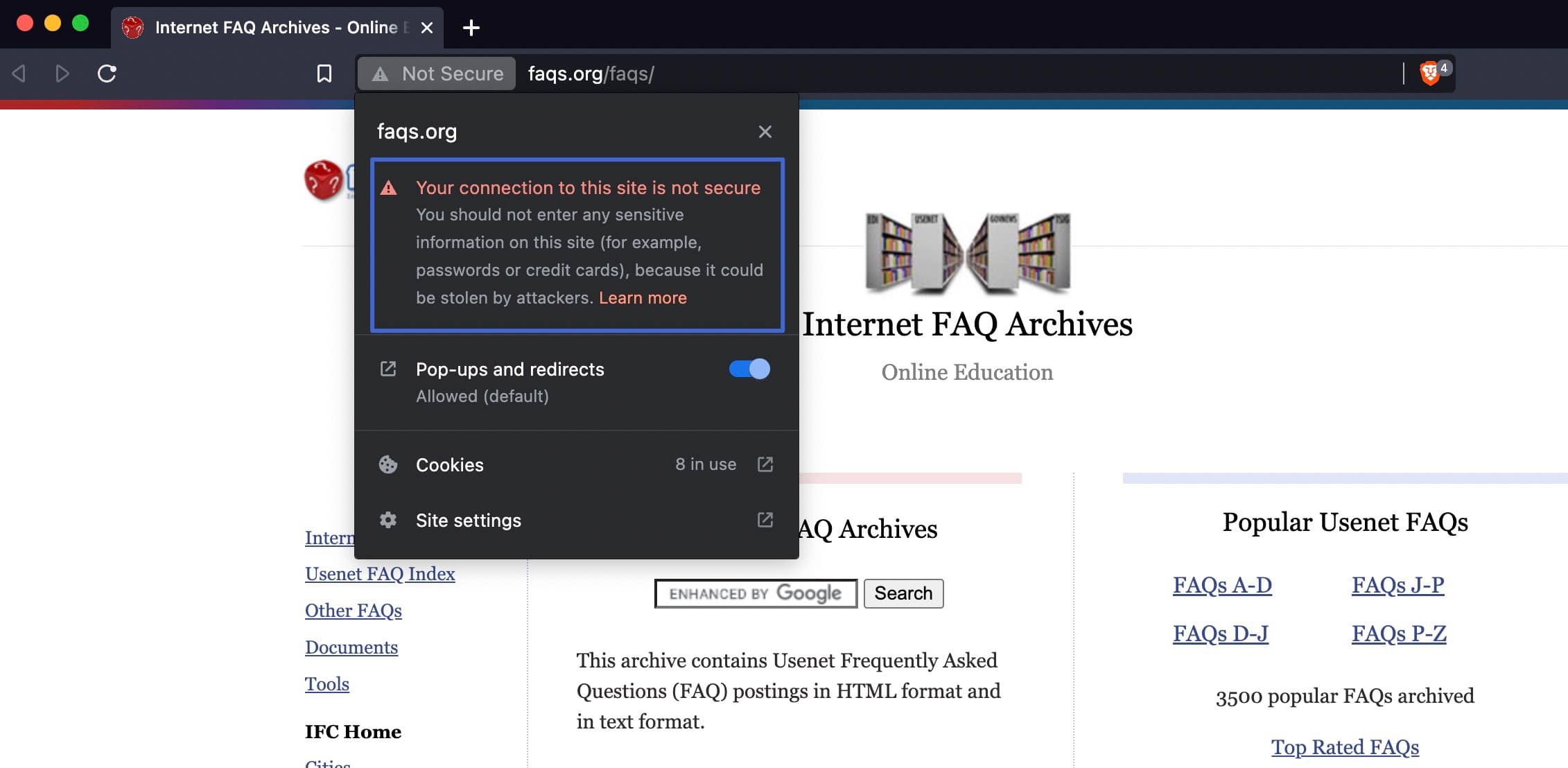This screenshot has height=768, width=1568.
Task: Click the pop-ups external link icon
Action: click(389, 369)
